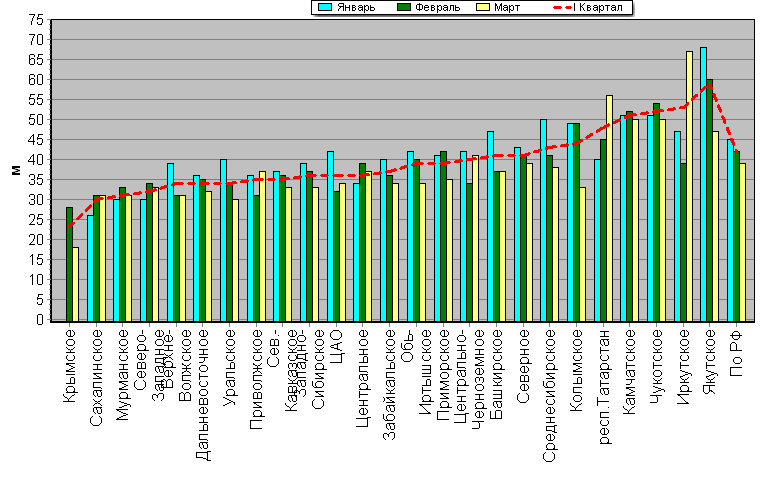Select the cyan January bar for ЦАО

tap(331, 236)
